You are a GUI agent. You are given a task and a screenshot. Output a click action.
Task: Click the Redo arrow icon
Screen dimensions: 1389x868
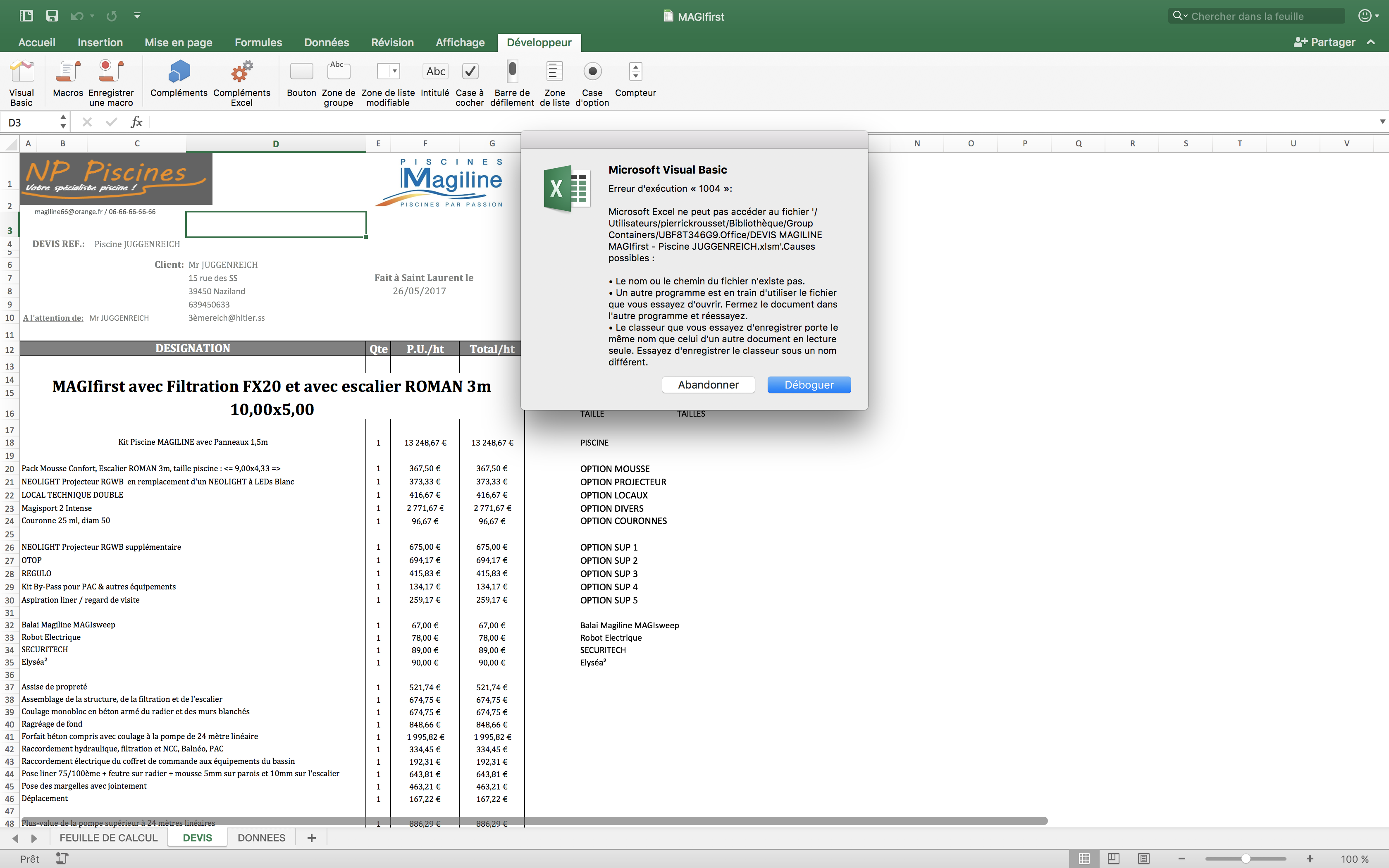(112, 16)
